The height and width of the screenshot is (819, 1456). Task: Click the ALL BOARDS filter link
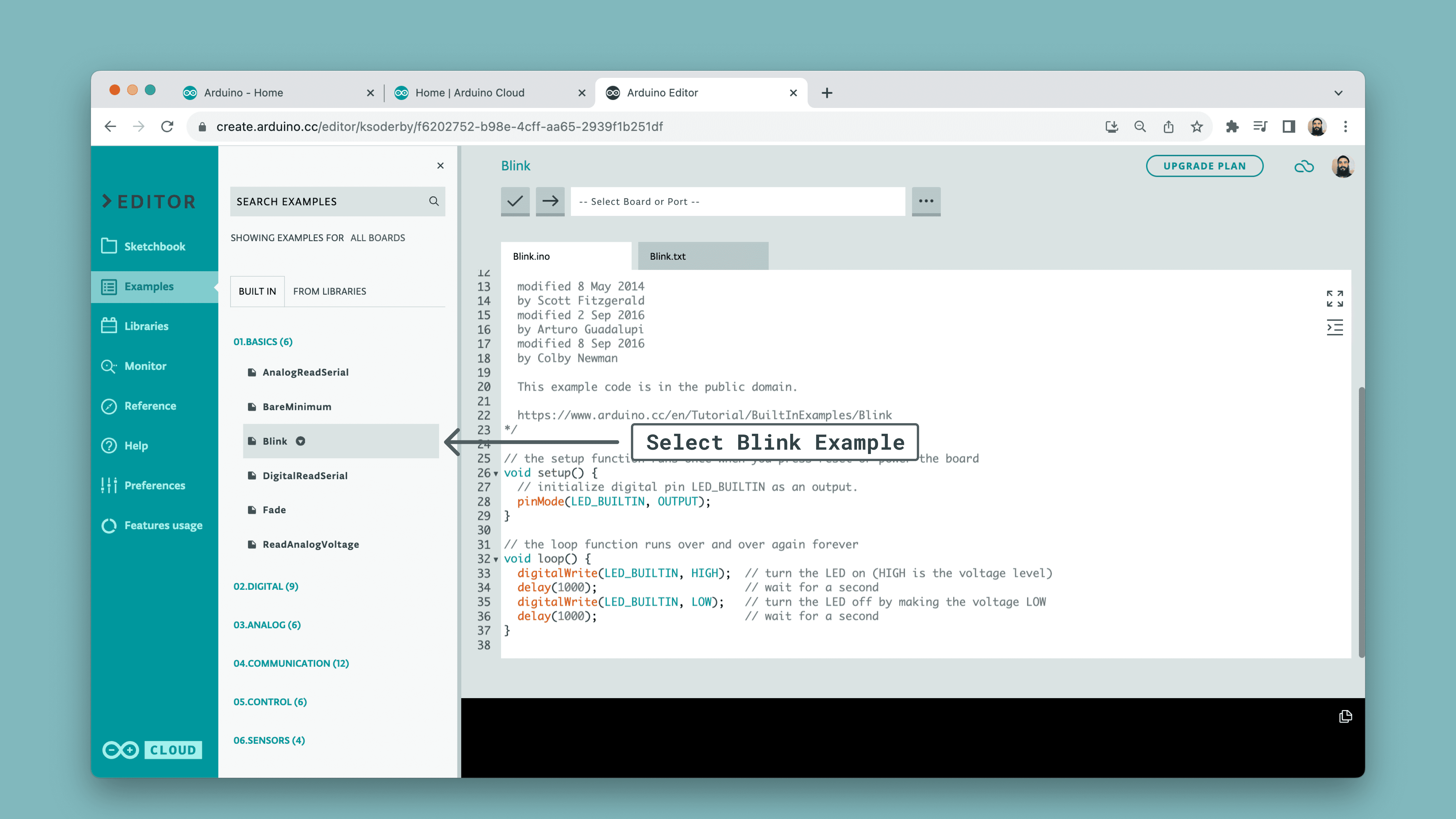coord(378,238)
